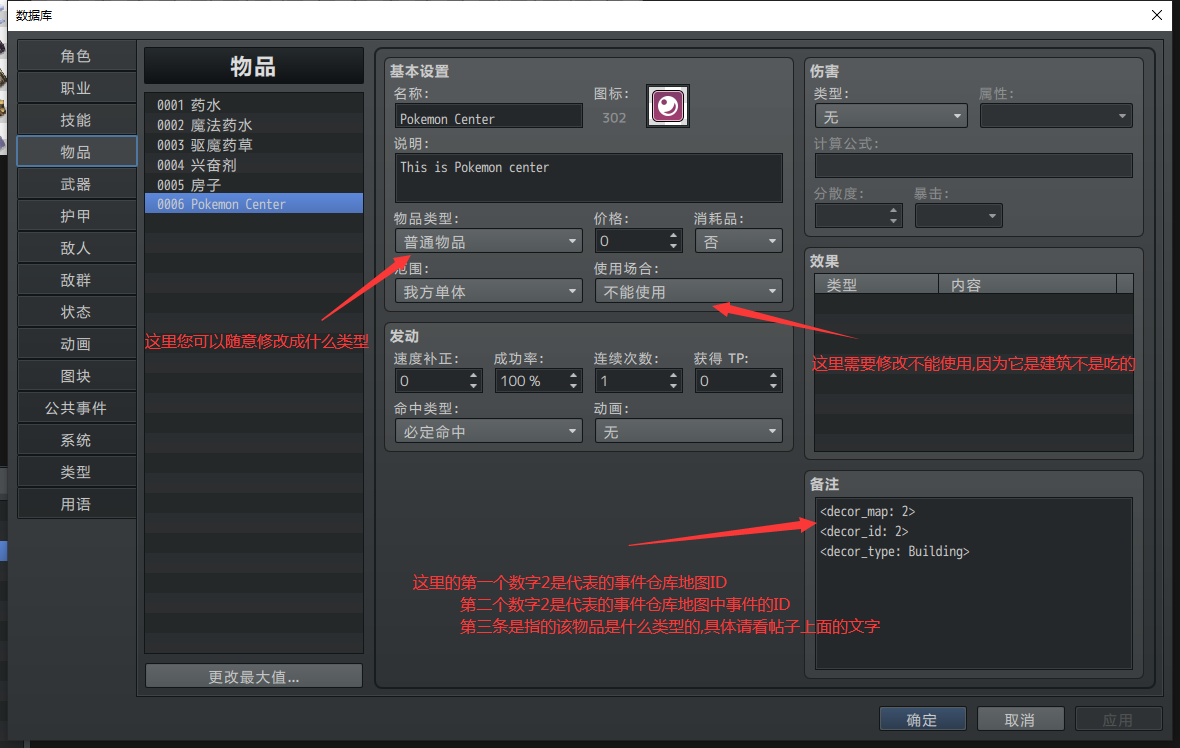This screenshot has height=748, width=1180.
Task: Decrease the 成功率 value
Action: (573, 386)
